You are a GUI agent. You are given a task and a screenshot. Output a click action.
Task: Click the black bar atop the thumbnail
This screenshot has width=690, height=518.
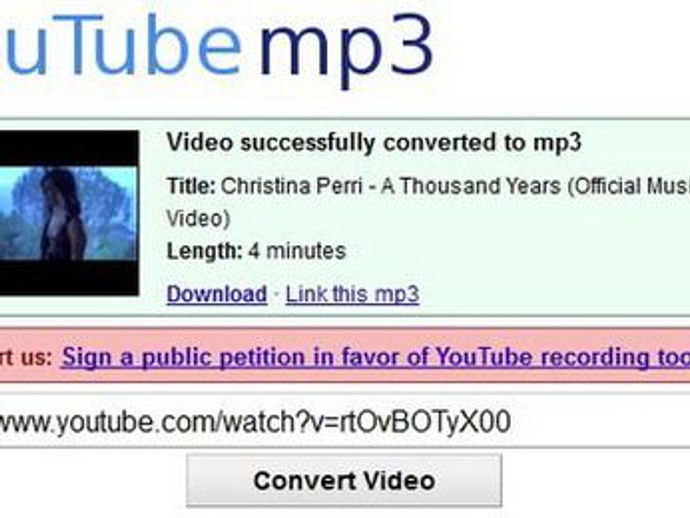[x=69, y=148]
